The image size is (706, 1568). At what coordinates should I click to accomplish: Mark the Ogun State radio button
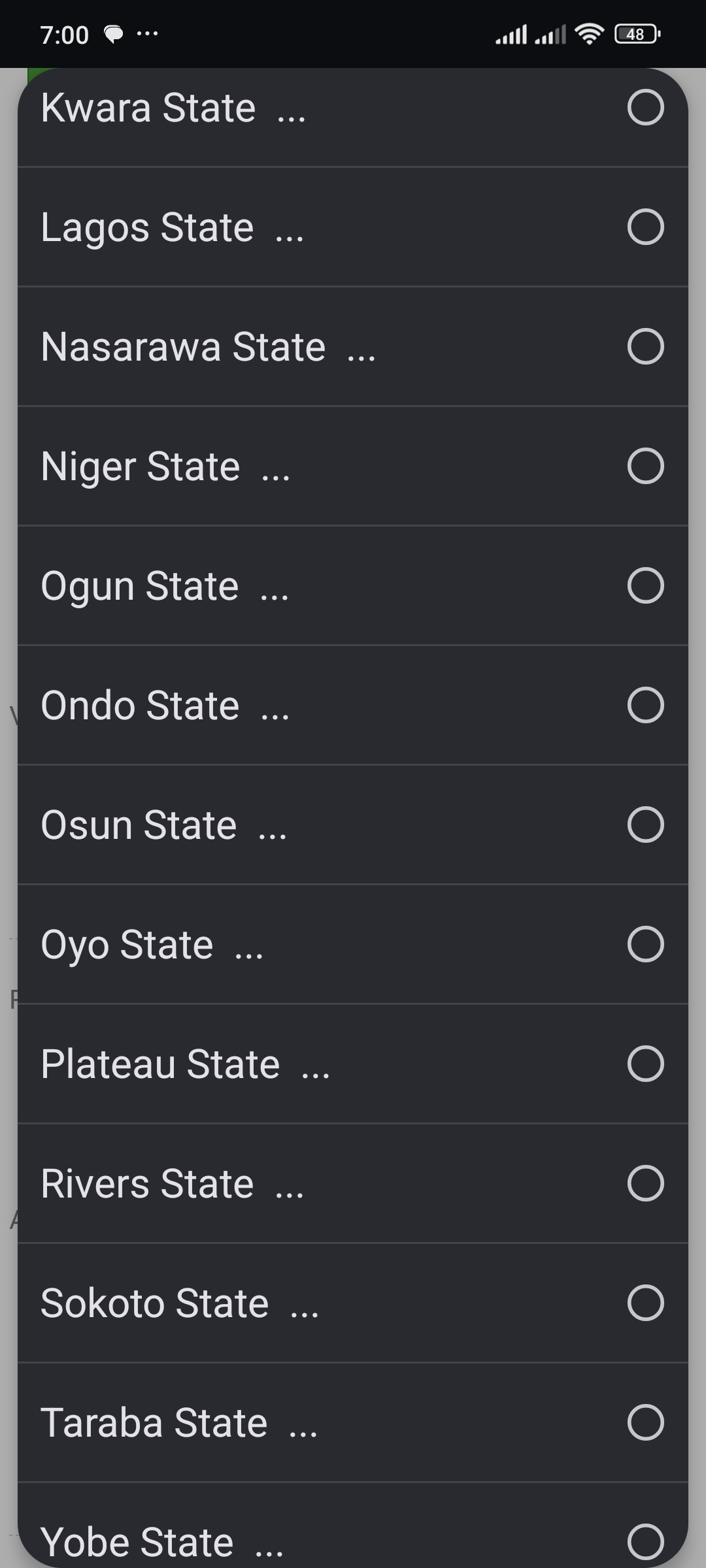pos(645,585)
